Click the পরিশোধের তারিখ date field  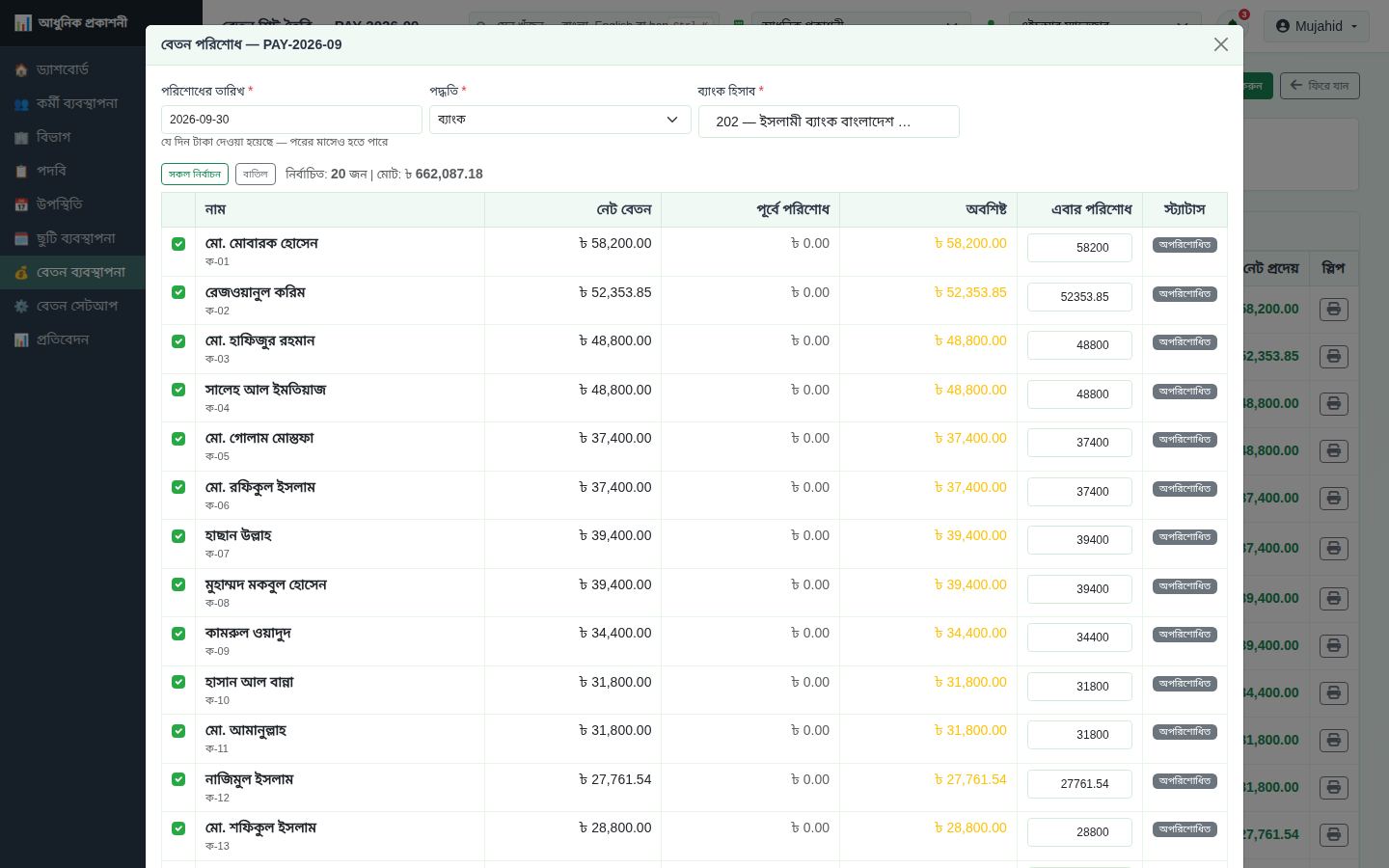(291, 120)
